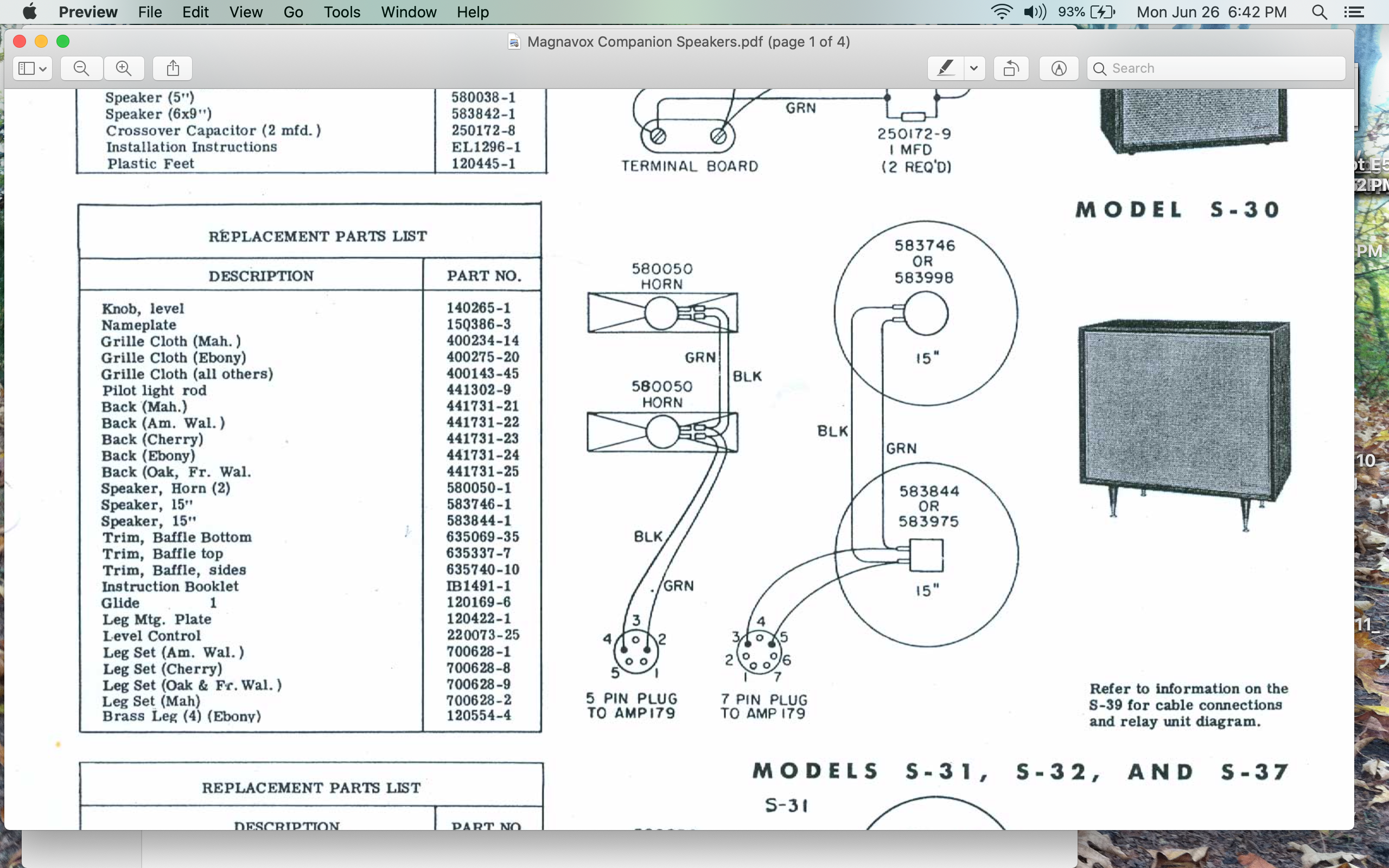Expand the sidebar view options chevron

(43, 69)
